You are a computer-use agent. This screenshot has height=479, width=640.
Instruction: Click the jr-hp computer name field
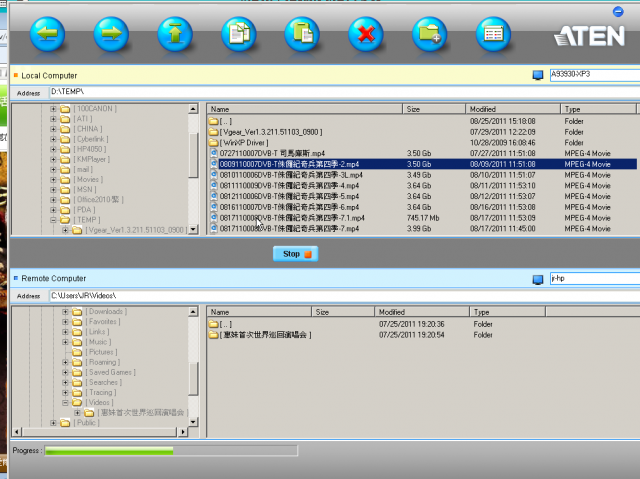595,279
